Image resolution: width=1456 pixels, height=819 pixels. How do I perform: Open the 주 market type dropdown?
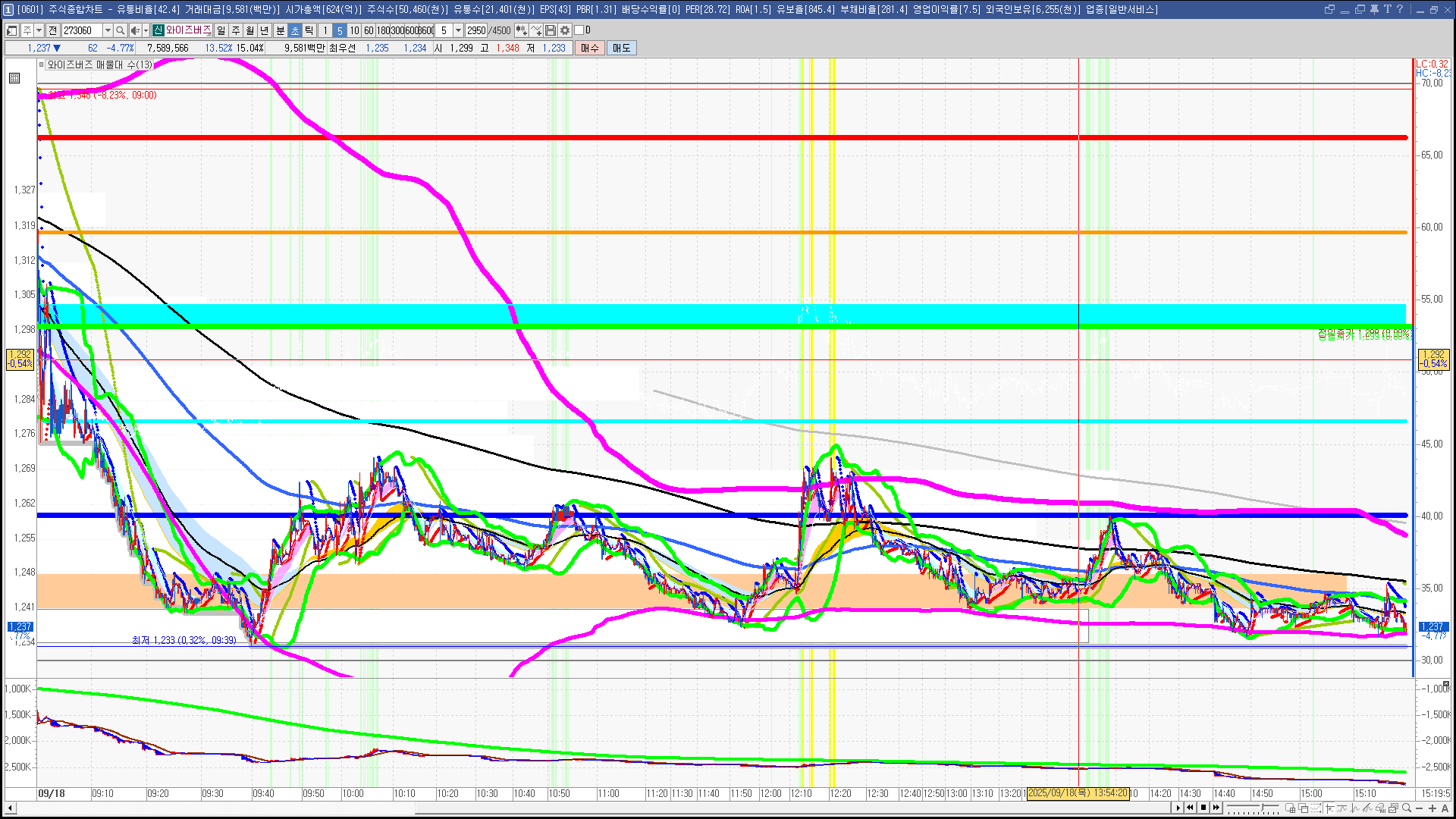[39, 30]
